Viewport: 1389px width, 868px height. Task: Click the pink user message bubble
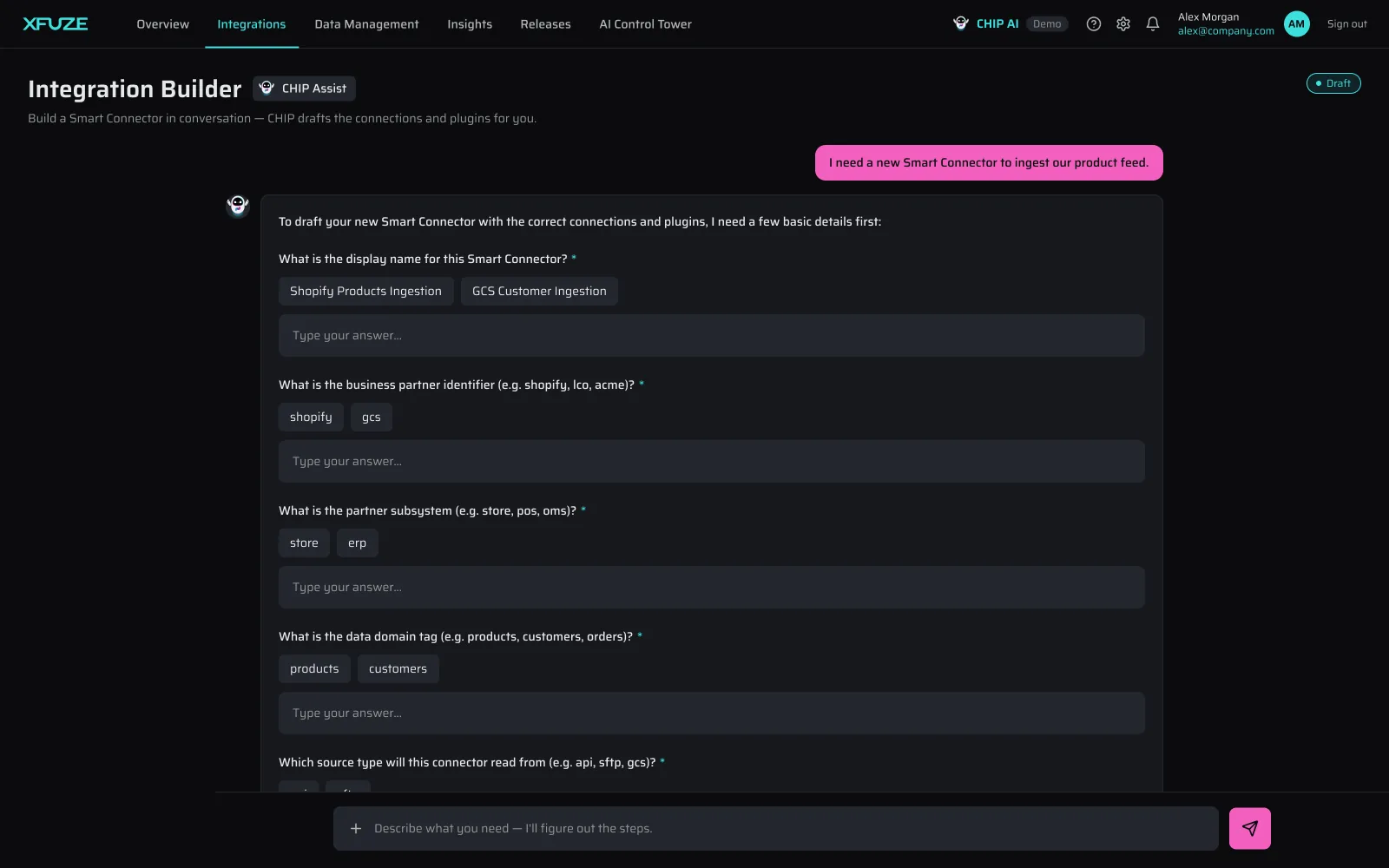pos(989,162)
